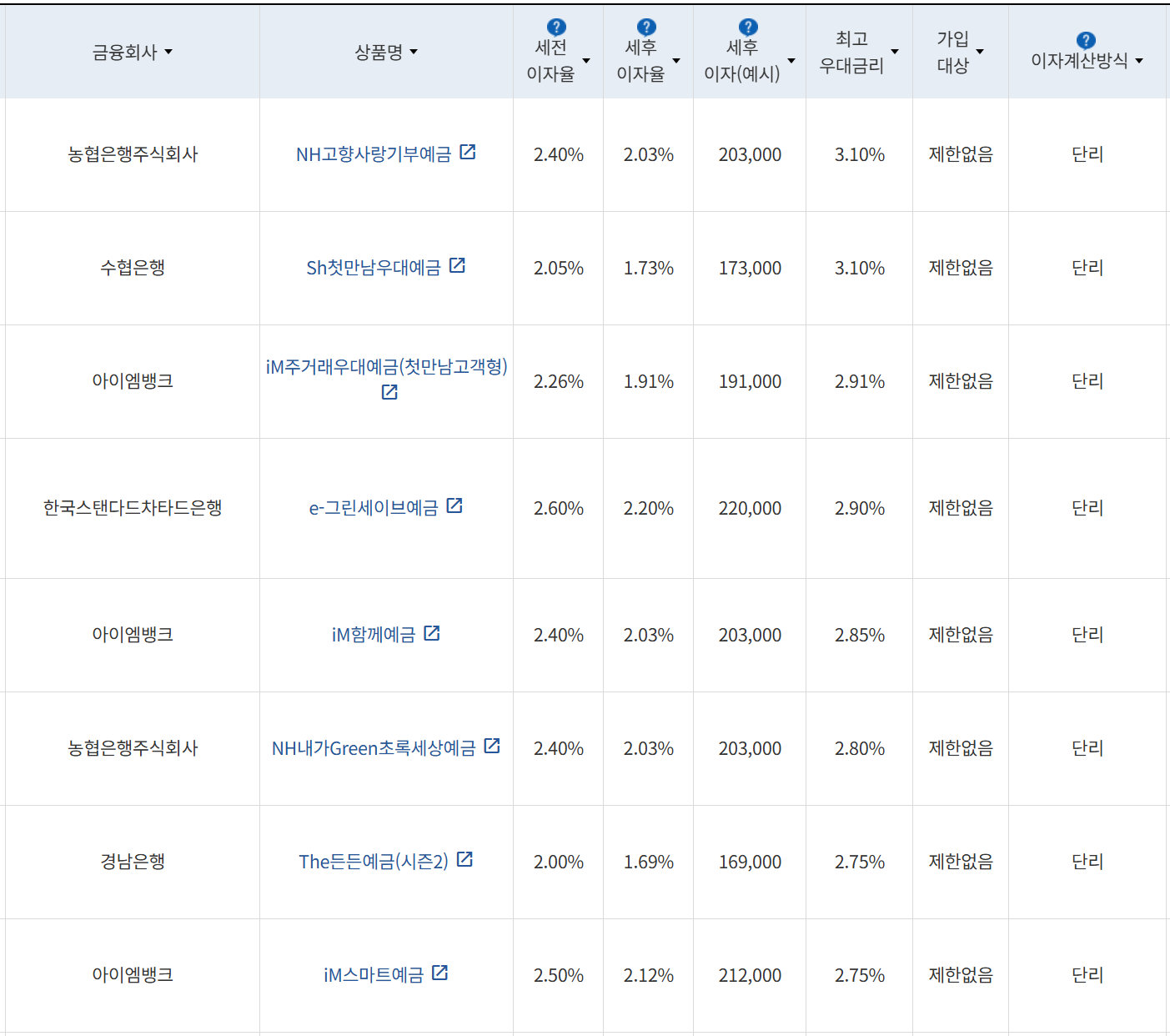Click external link icon beside e-그린세이브예금
The image size is (1170, 1036).
pos(454,505)
